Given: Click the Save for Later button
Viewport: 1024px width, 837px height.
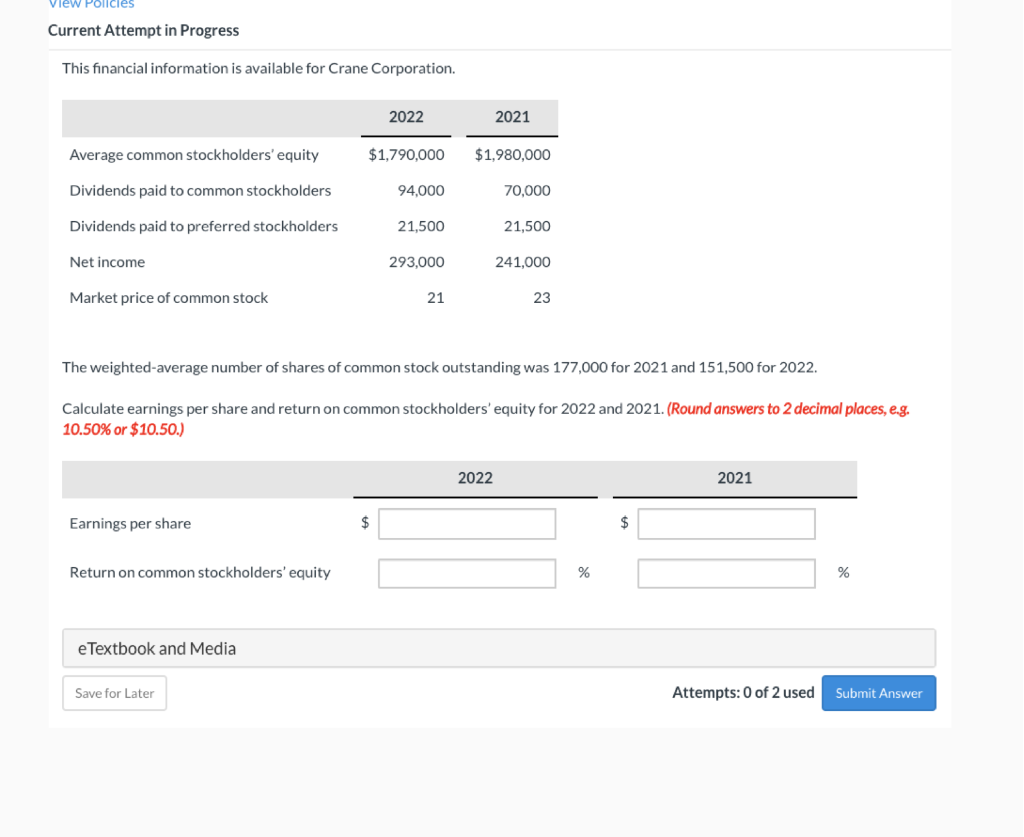Looking at the screenshot, I should point(114,692).
